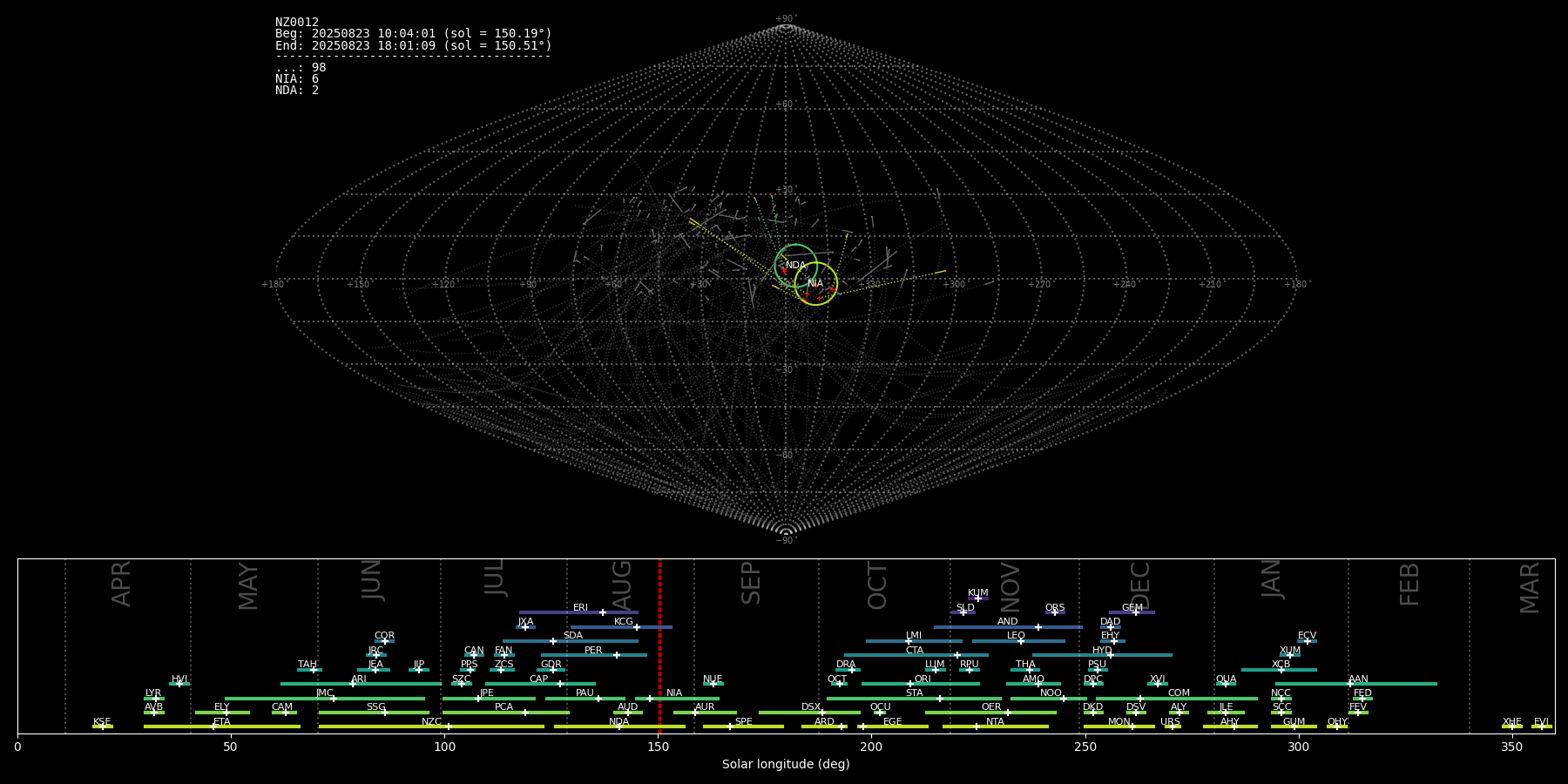Click the ORI shower label
The image size is (1568, 784).
(923, 679)
